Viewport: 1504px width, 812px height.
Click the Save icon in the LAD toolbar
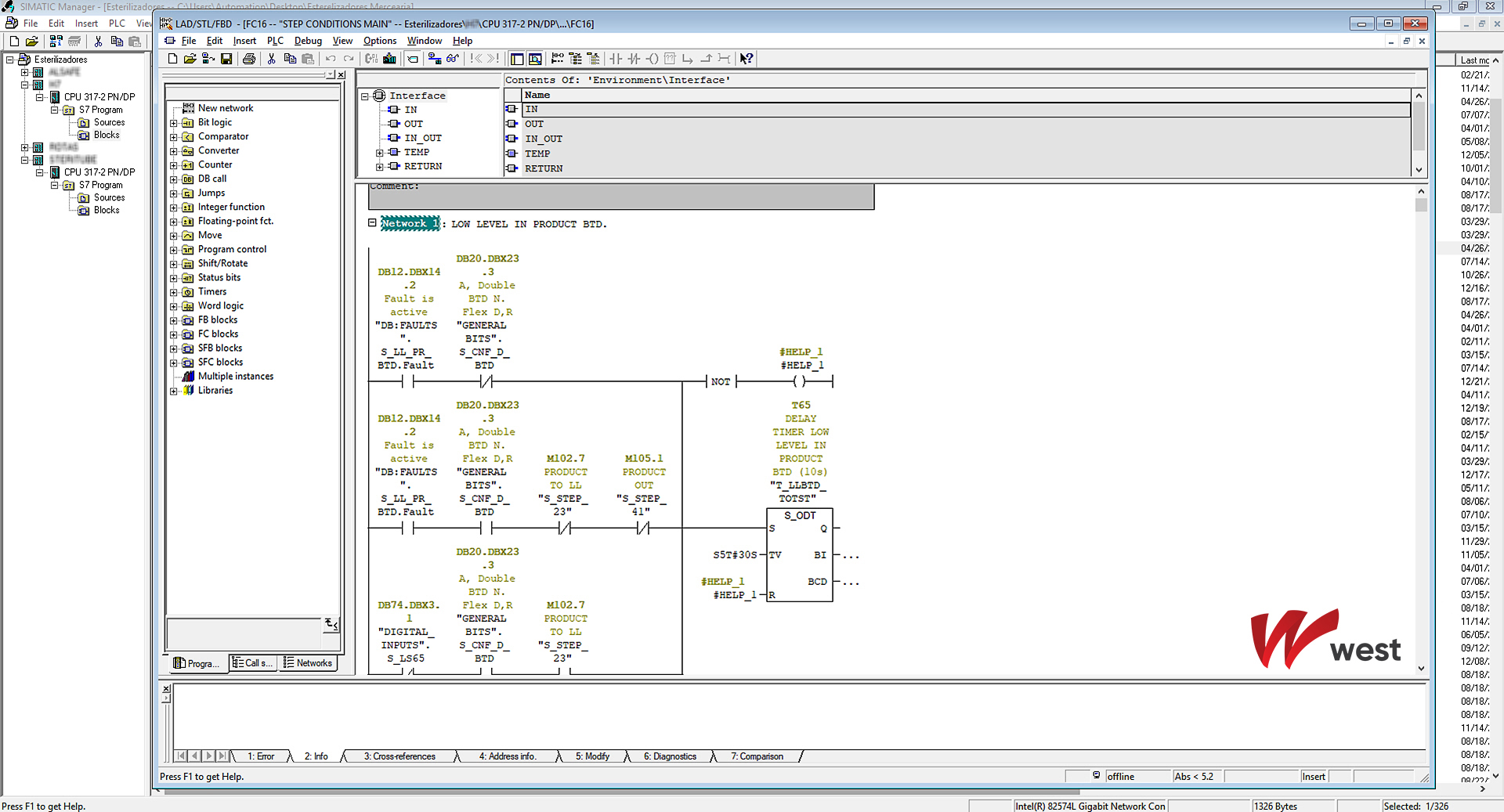coord(226,59)
